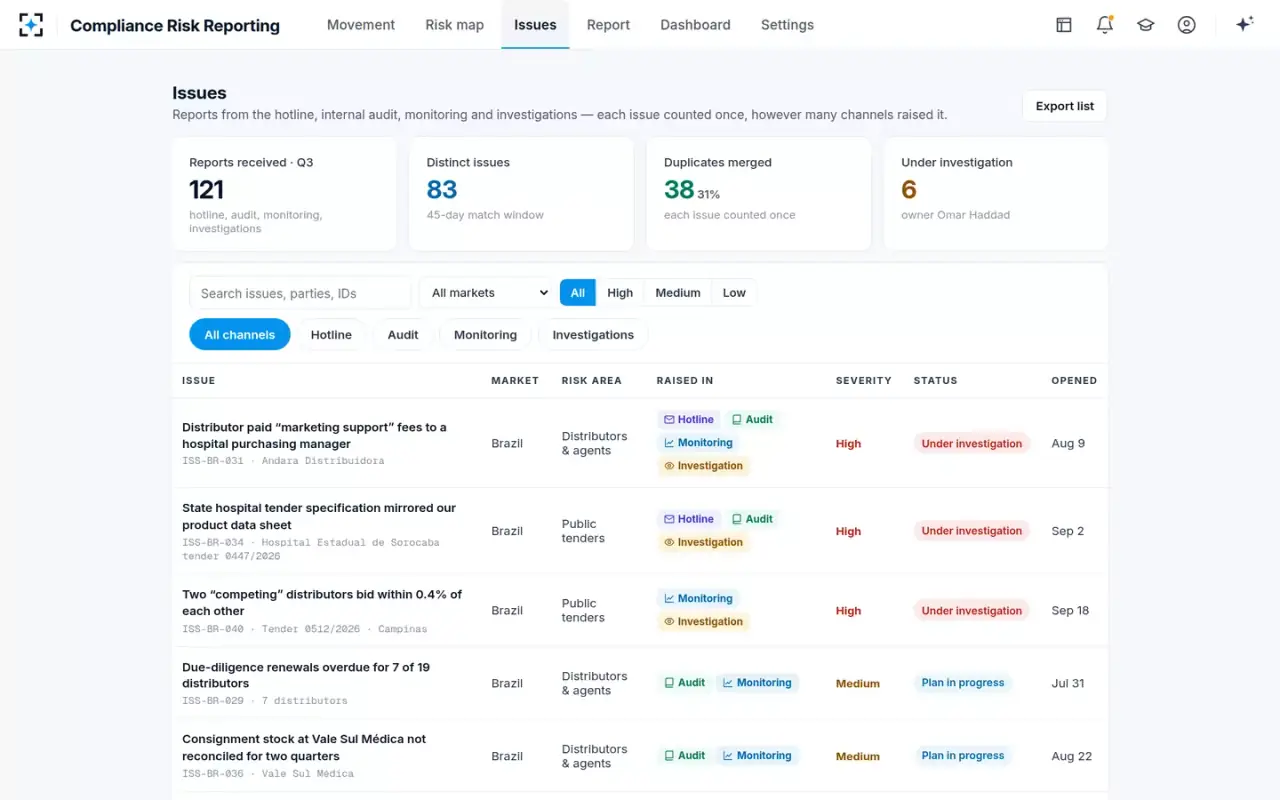Click the Audit tag on ISS-BR-029 row
1280x800 pixels.
(x=685, y=683)
